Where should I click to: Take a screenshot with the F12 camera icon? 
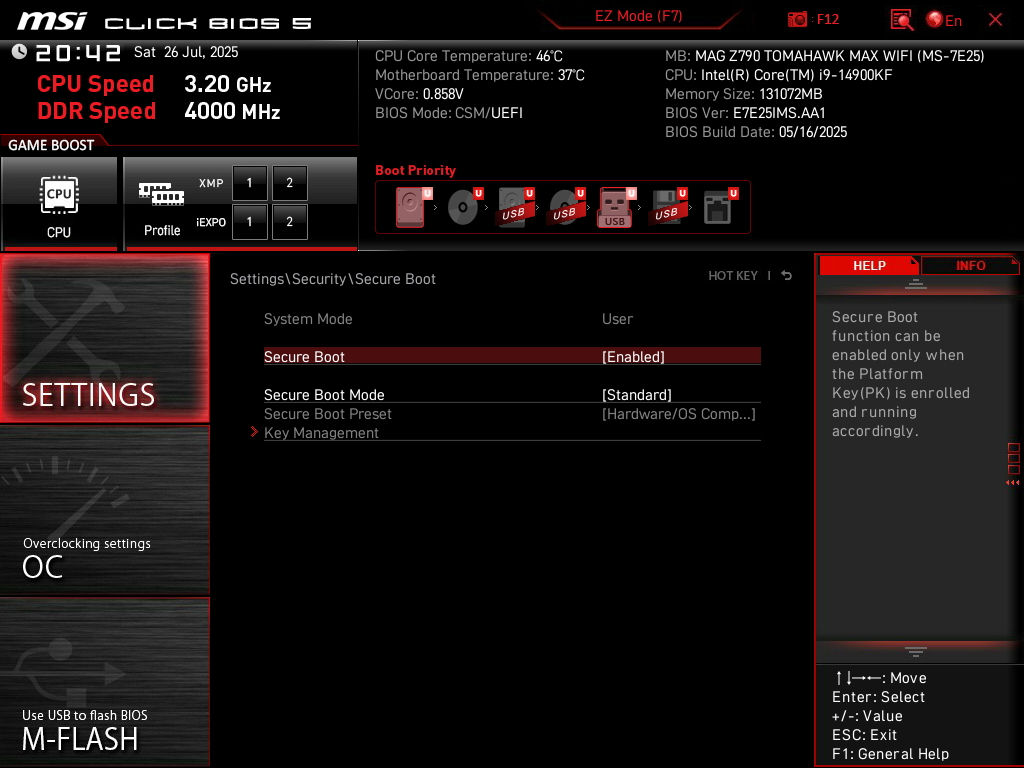797,20
